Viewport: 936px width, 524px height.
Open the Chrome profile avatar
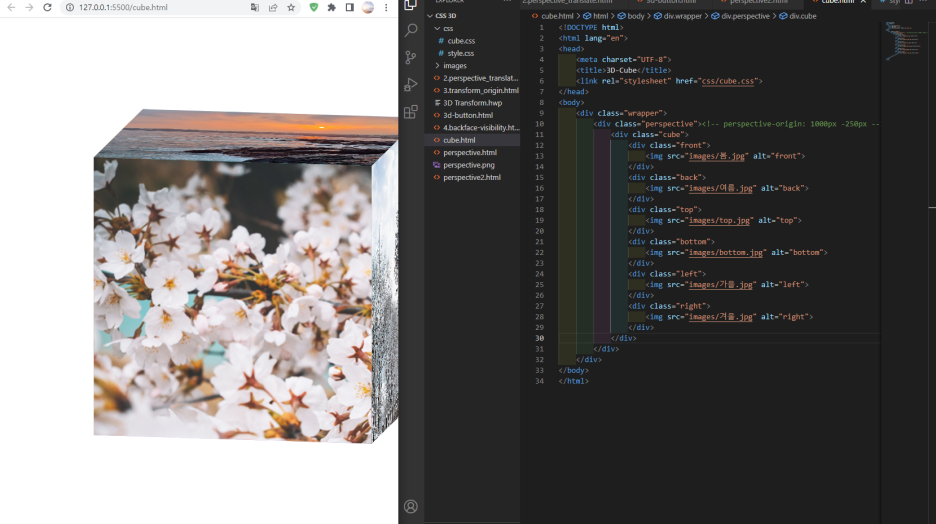[368, 7]
